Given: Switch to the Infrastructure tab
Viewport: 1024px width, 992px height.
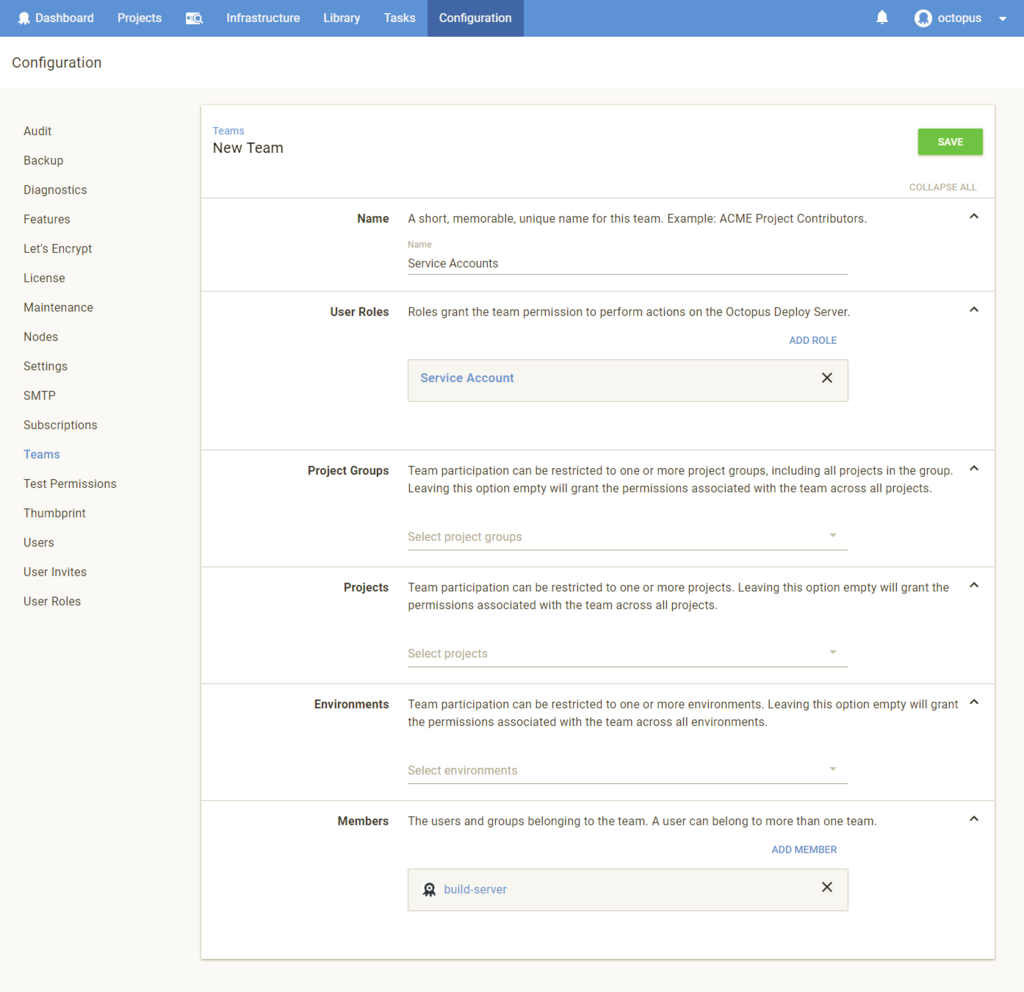Looking at the screenshot, I should pos(262,17).
